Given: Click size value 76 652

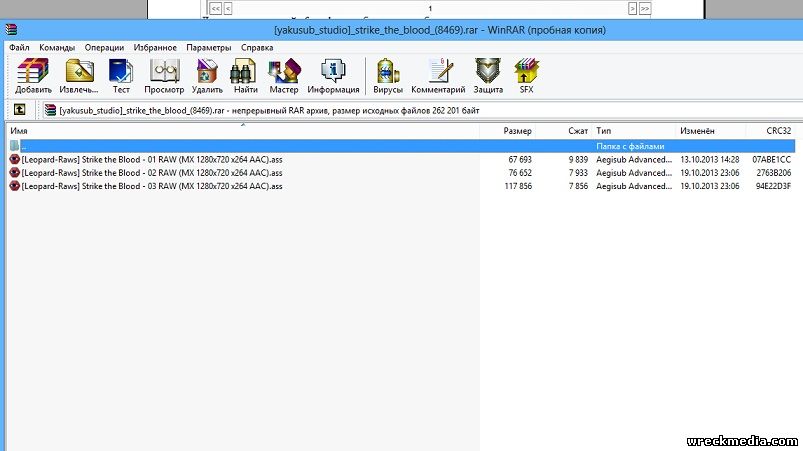Looking at the screenshot, I should coord(520,173).
